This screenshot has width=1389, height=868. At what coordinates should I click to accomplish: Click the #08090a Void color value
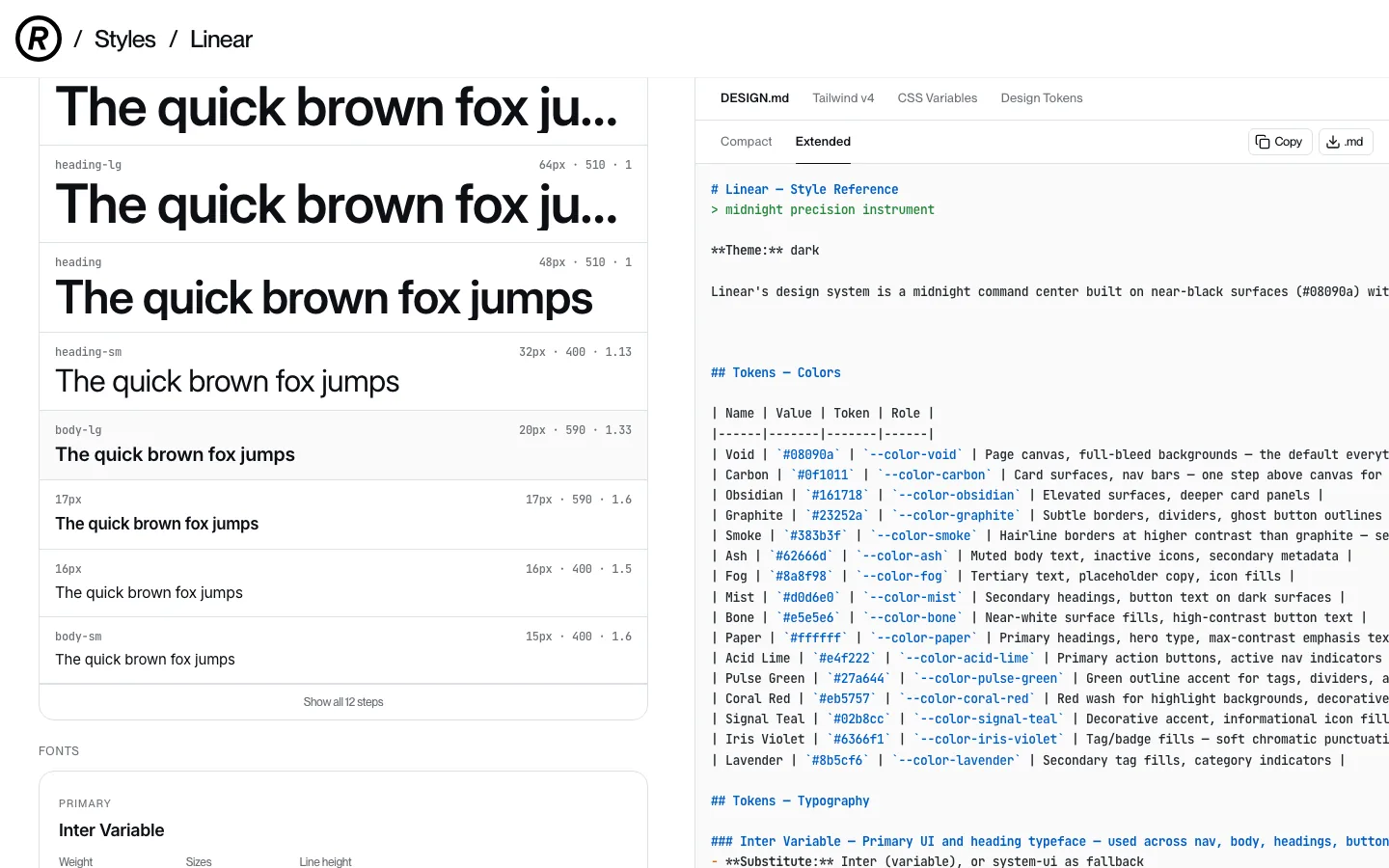(808, 455)
